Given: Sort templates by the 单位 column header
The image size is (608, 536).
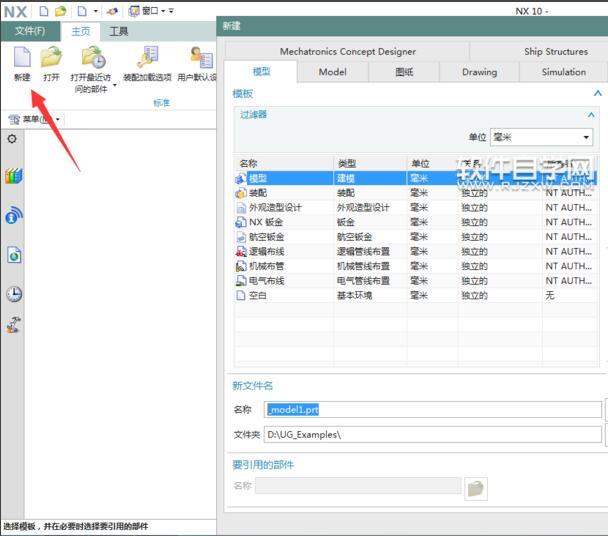Looking at the screenshot, I should coord(433,163).
